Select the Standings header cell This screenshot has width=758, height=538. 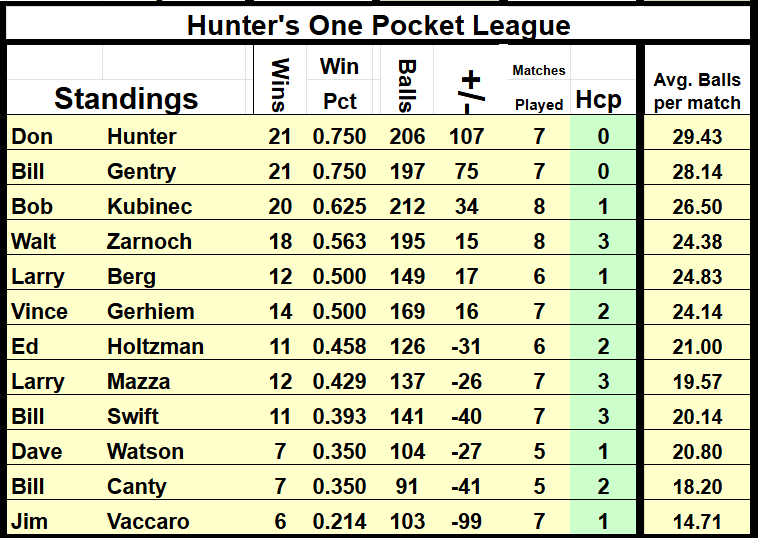point(126,98)
